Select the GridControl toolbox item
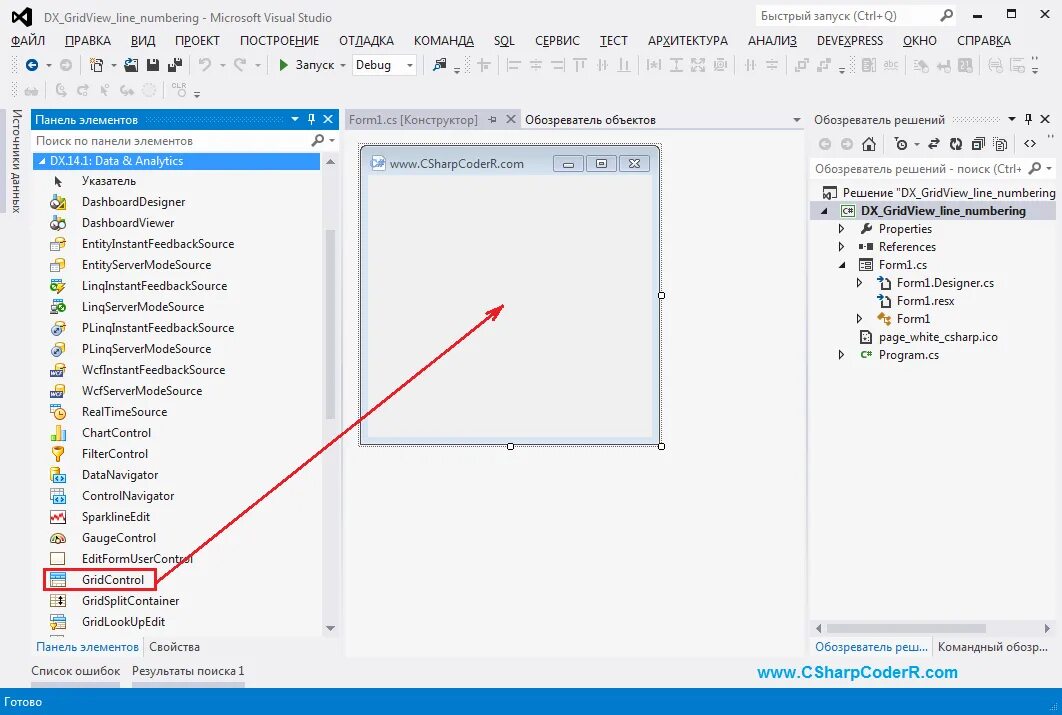Image resolution: width=1062 pixels, height=715 pixels. pos(113,580)
